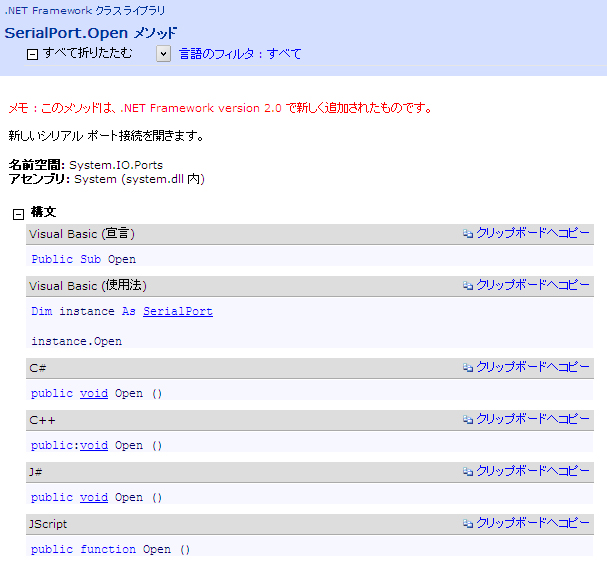Click void link in C# syntax

point(94,393)
